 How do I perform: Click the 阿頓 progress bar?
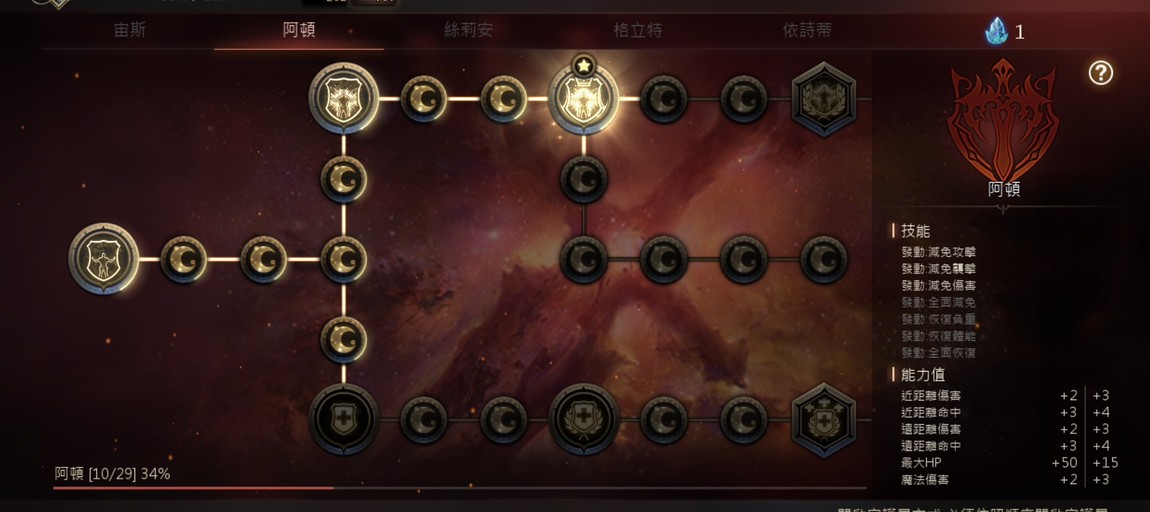(x=460, y=487)
